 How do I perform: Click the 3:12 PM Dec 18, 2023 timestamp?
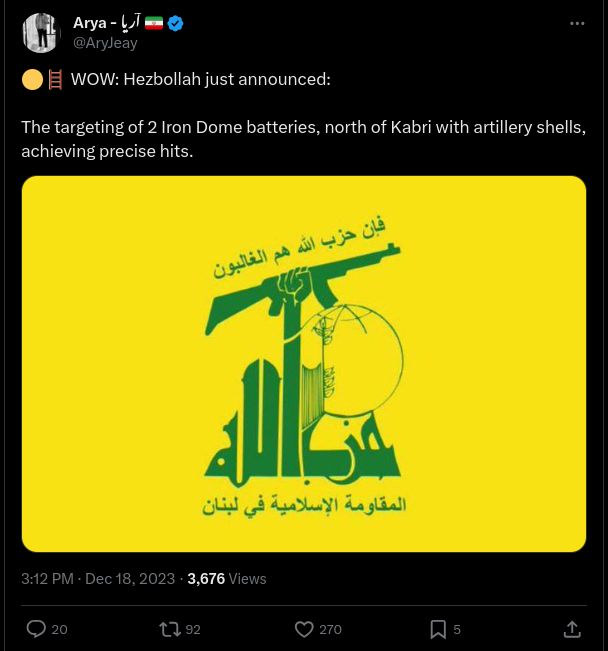click(98, 578)
